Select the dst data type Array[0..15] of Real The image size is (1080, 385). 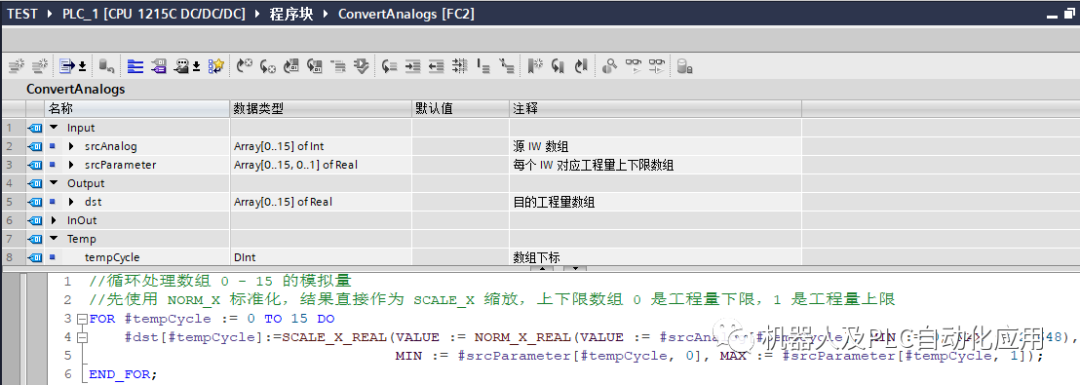[x=321, y=202]
